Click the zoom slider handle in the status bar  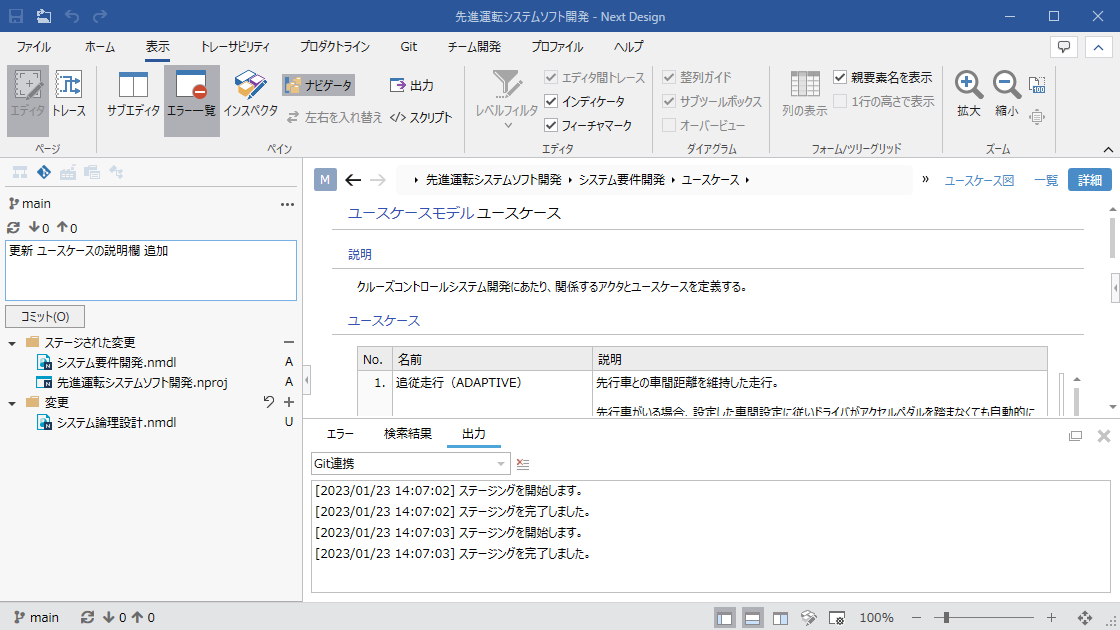coord(946,617)
